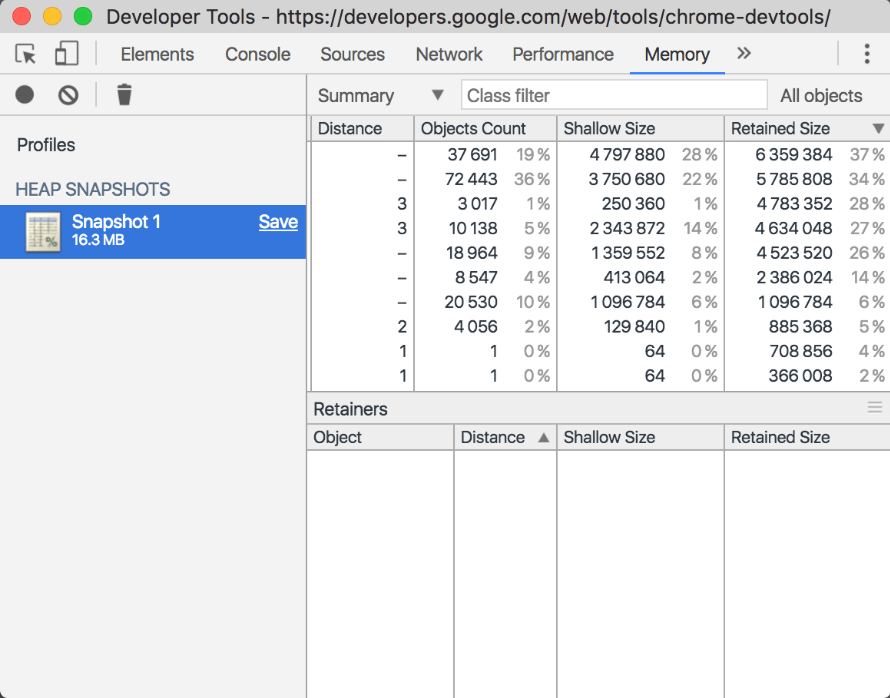Sort Retainers by Retained Size header

pos(807,438)
